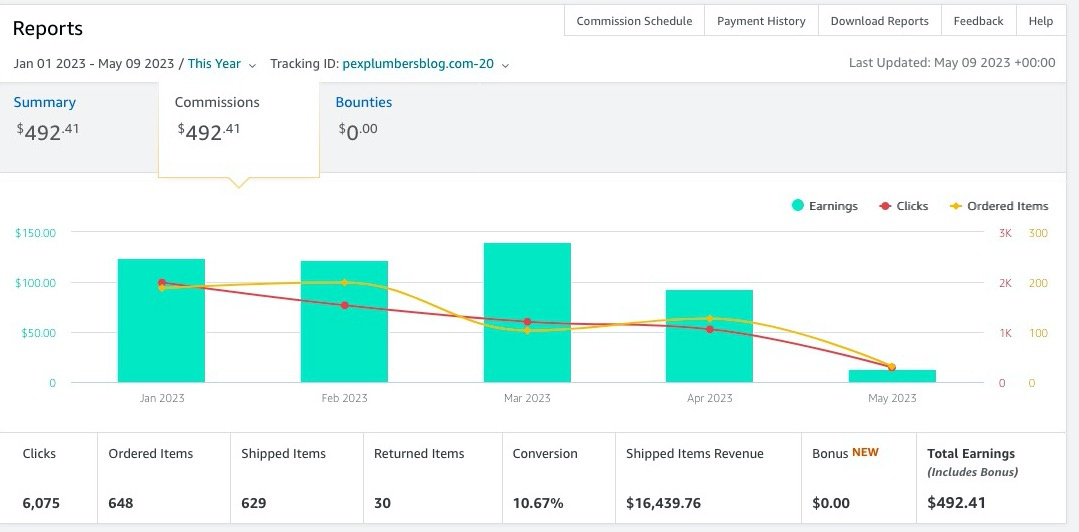Viewport: 1079px width, 532px height.
Task: Click the March 2023 earnings bar
Action: (x=527, y=312)
